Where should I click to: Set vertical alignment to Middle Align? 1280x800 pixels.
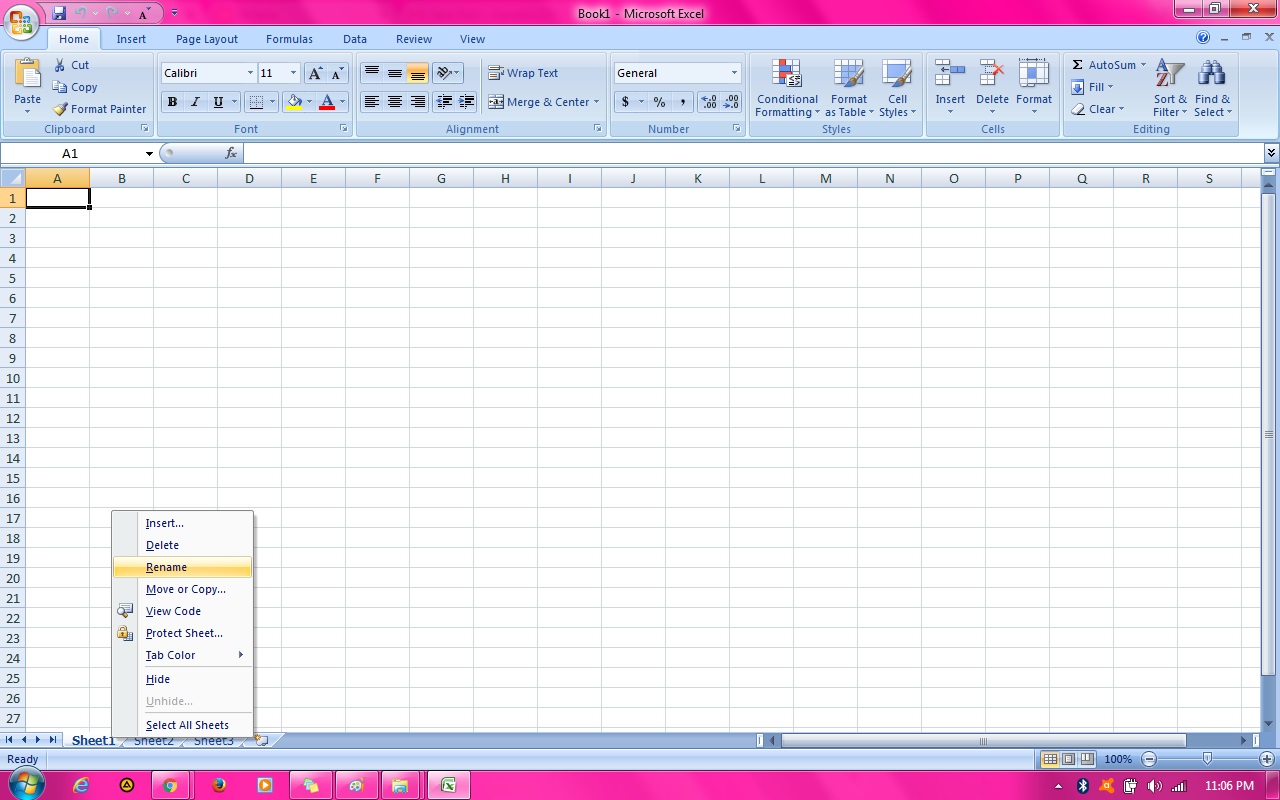coord(395,73)
